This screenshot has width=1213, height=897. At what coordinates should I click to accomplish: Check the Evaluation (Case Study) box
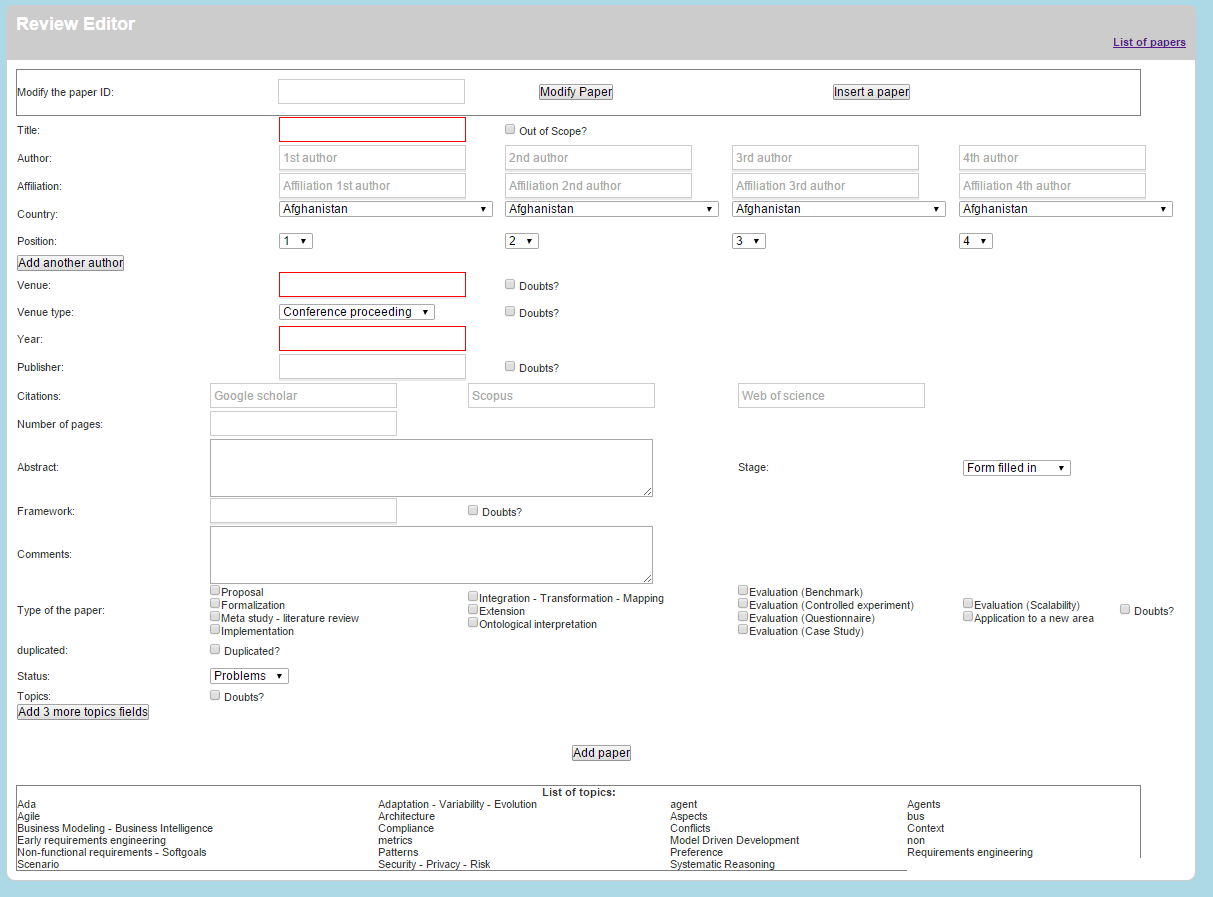click(x=743, y=629)
